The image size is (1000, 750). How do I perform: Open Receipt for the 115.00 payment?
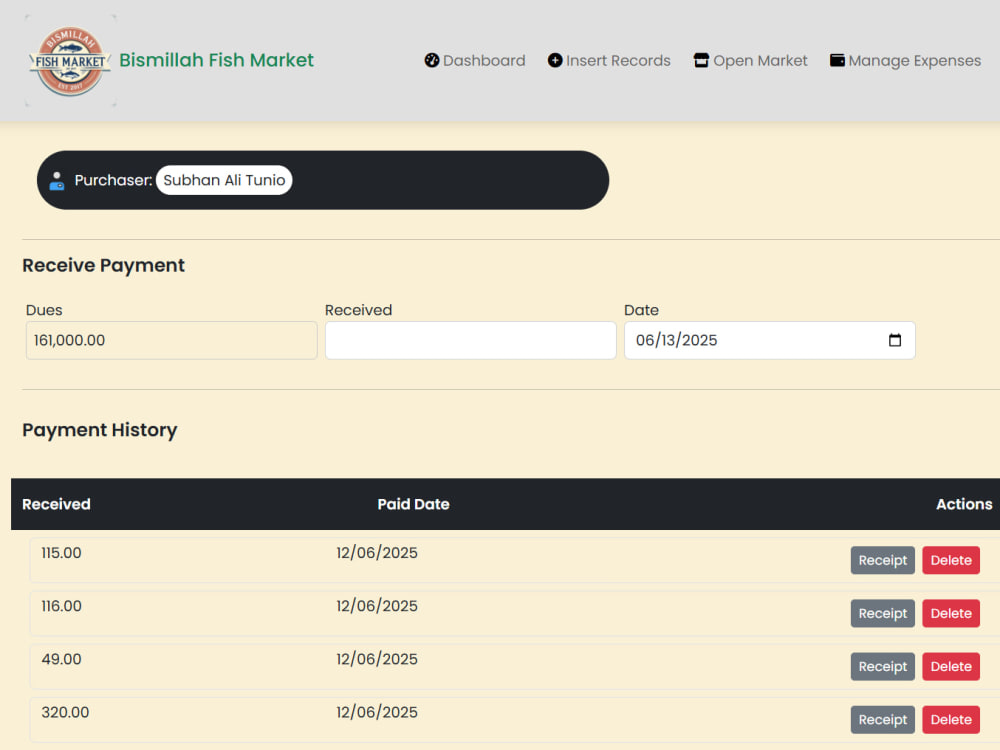coord(883,560)
